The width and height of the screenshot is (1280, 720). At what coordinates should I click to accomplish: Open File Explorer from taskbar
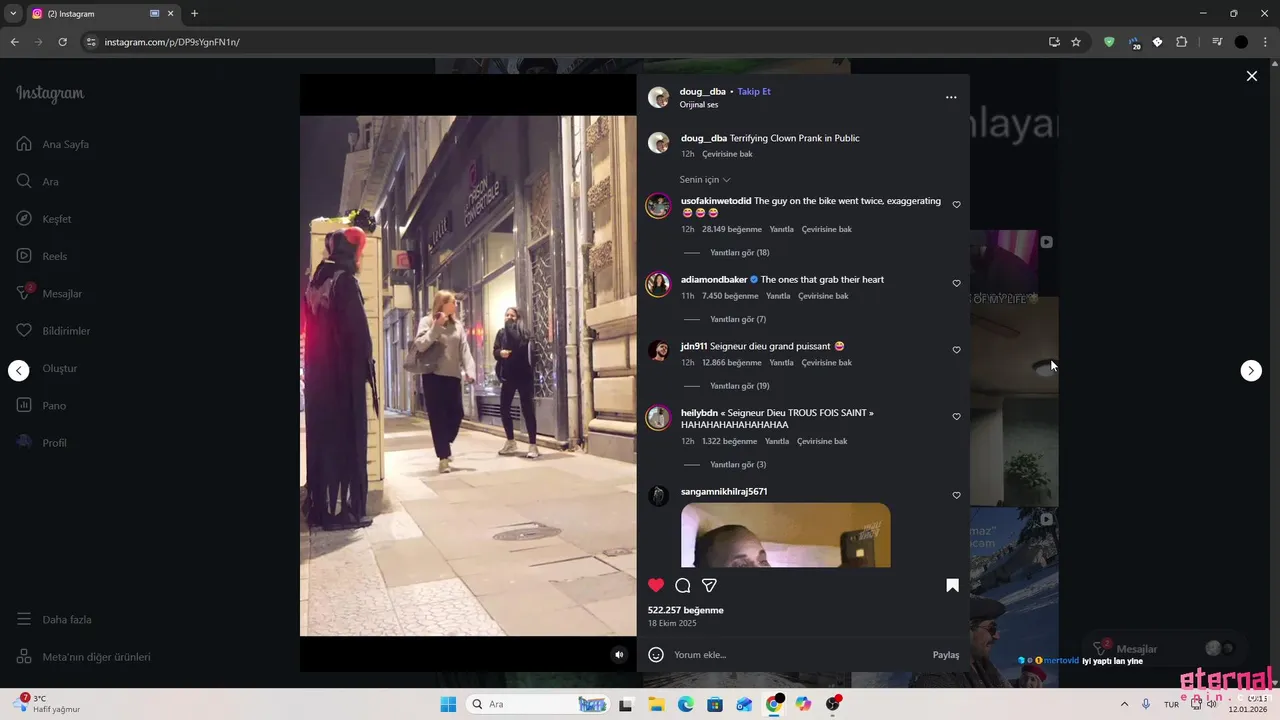click(x=656, y=704)
